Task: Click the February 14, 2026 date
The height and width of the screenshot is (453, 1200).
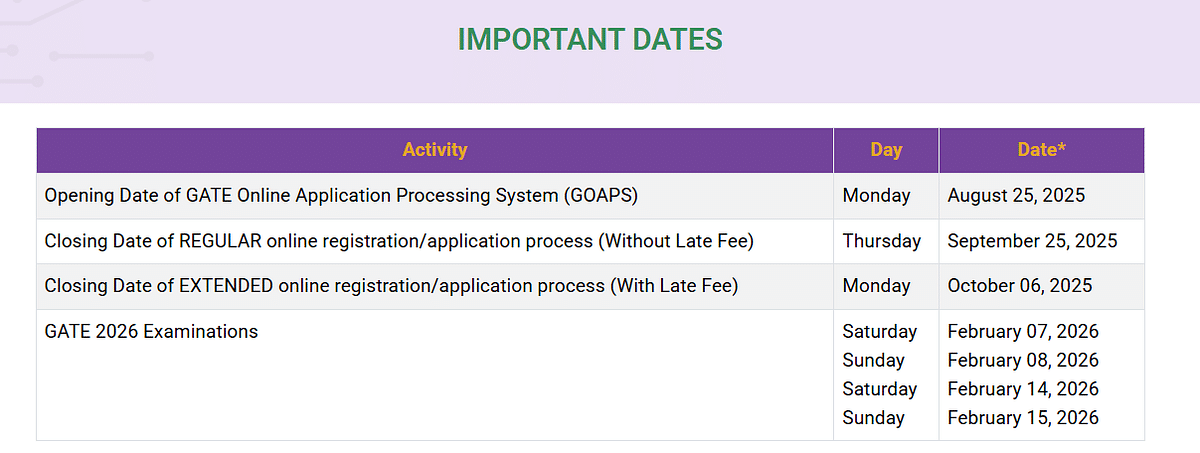Action: (x=1023, y=389)
